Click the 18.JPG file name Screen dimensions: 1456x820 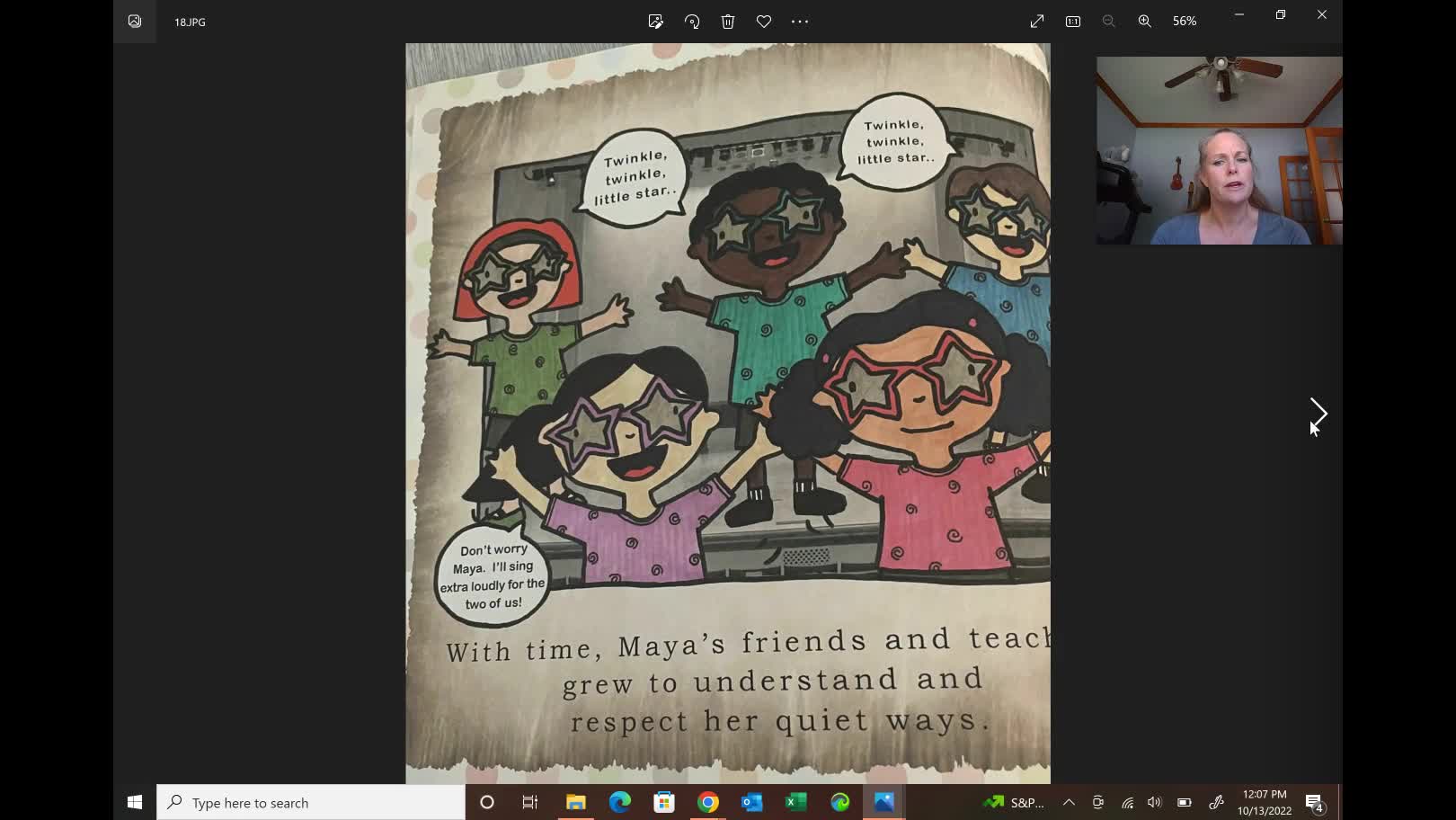coord(190,22)
